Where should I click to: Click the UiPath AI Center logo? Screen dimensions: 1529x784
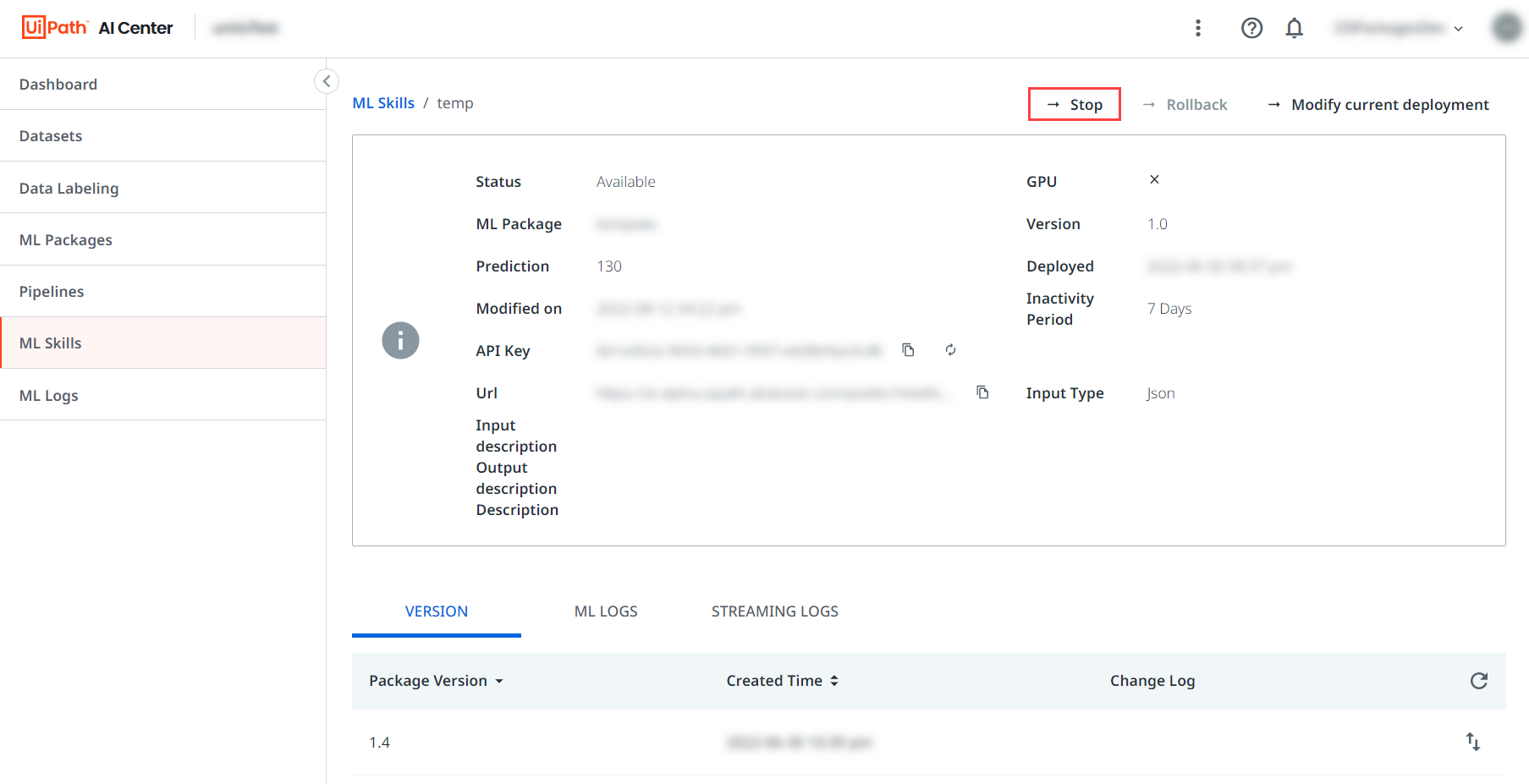(x=97, y=28)
